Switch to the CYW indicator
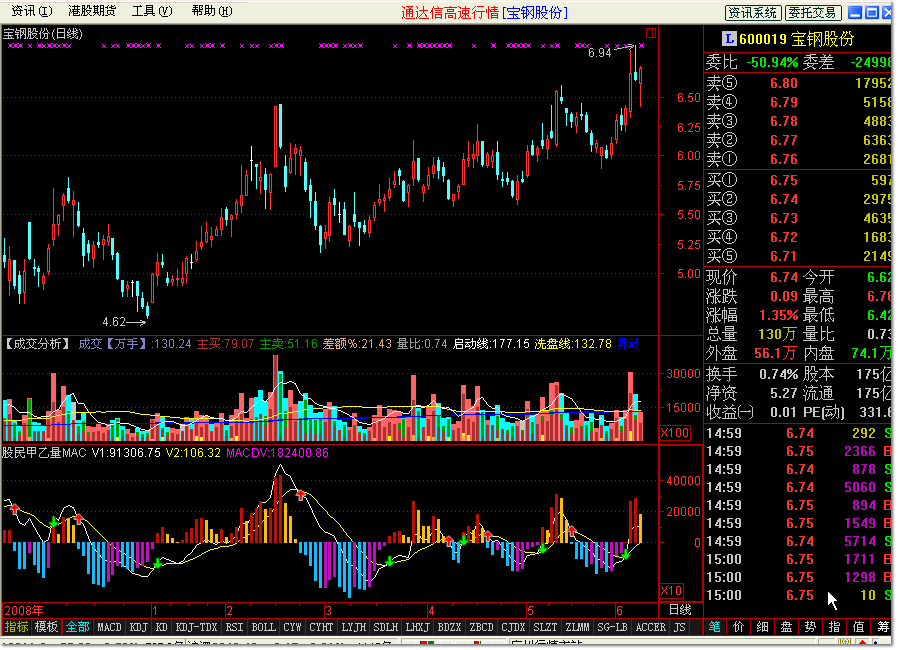Viewport: 898px width, 650px height. pyautogui.click(x=292, y=627)
